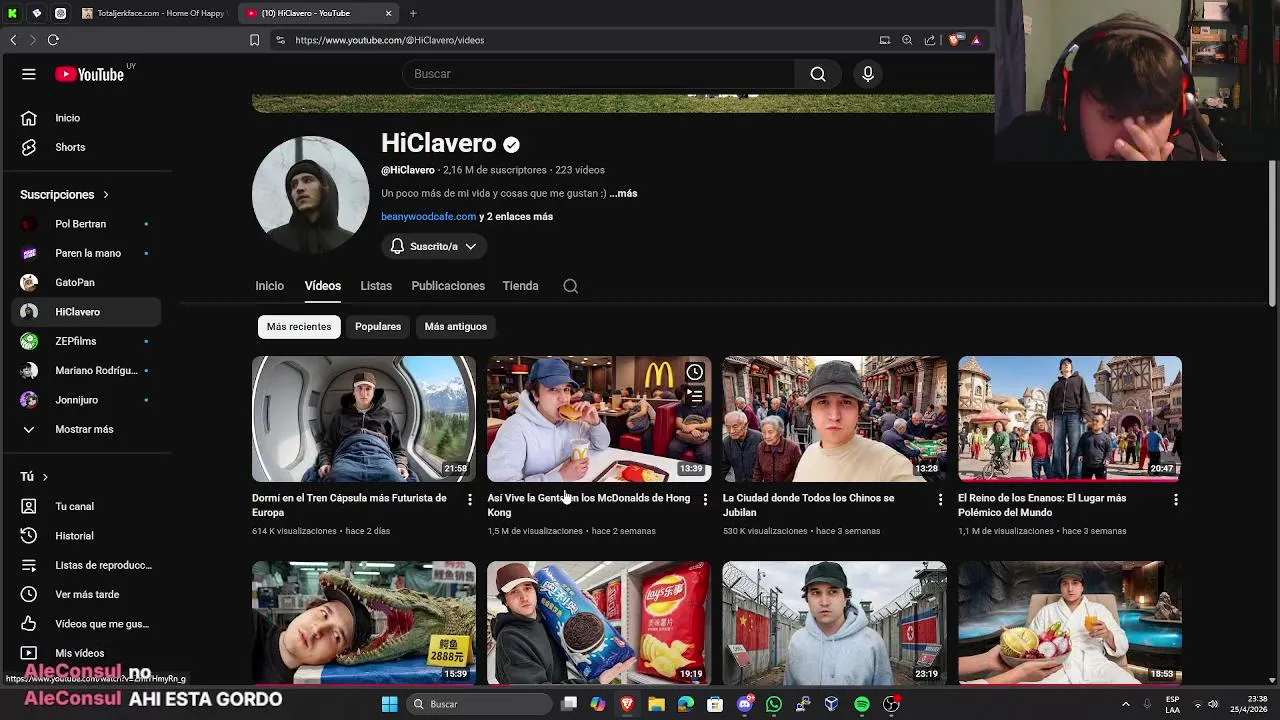Open options menu for Chinos se Jubilan video

point(940,499)
